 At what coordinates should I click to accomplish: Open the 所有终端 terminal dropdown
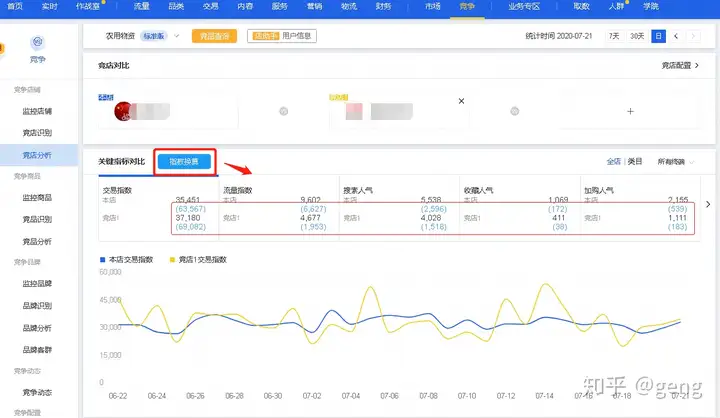click(x=676, y=162)
